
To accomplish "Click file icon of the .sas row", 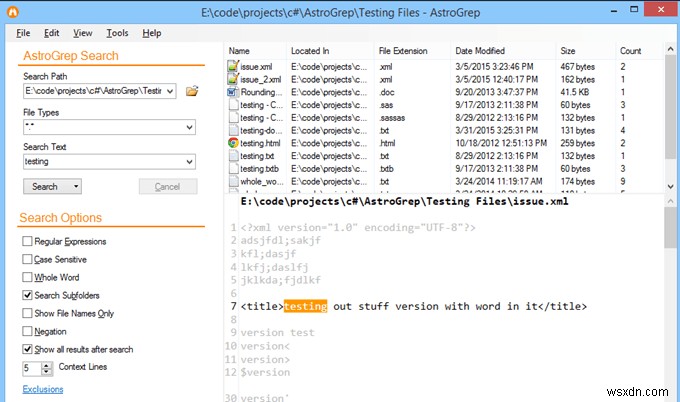I will coord(233,105).
